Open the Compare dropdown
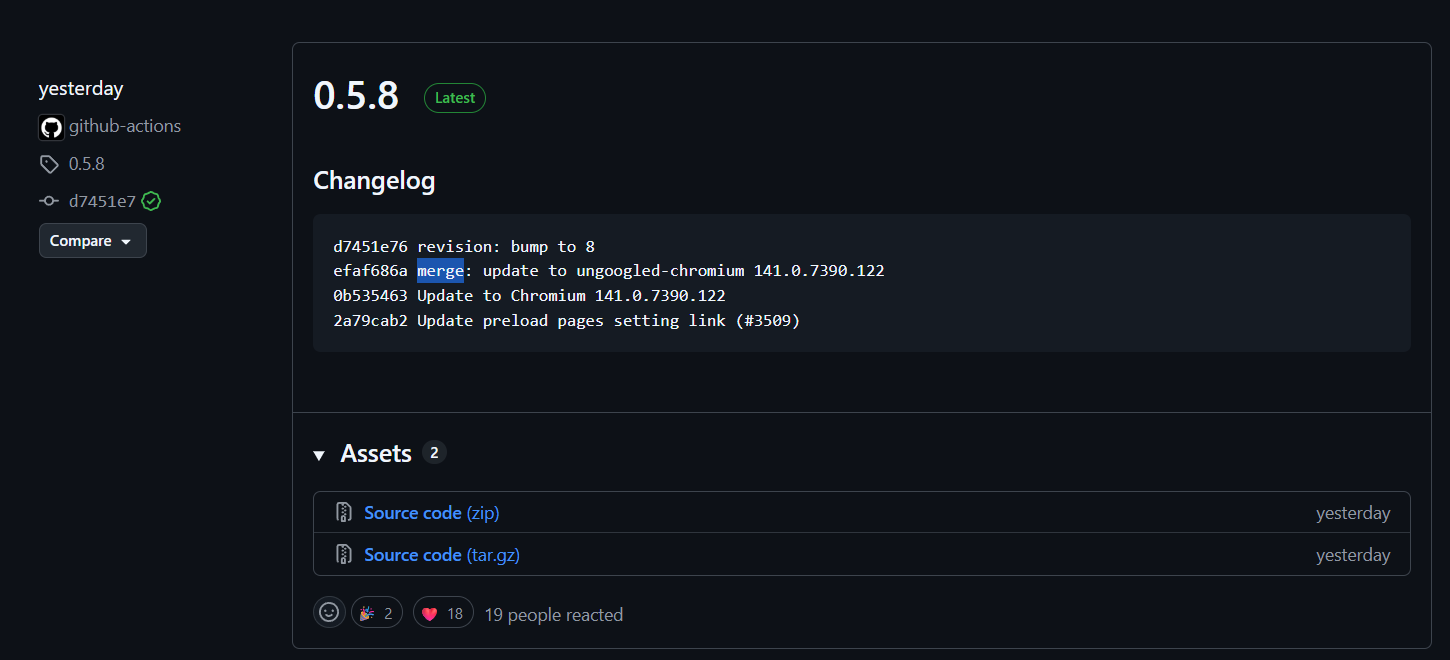The width and height of the screenshot is (1450, 660). 92,241
